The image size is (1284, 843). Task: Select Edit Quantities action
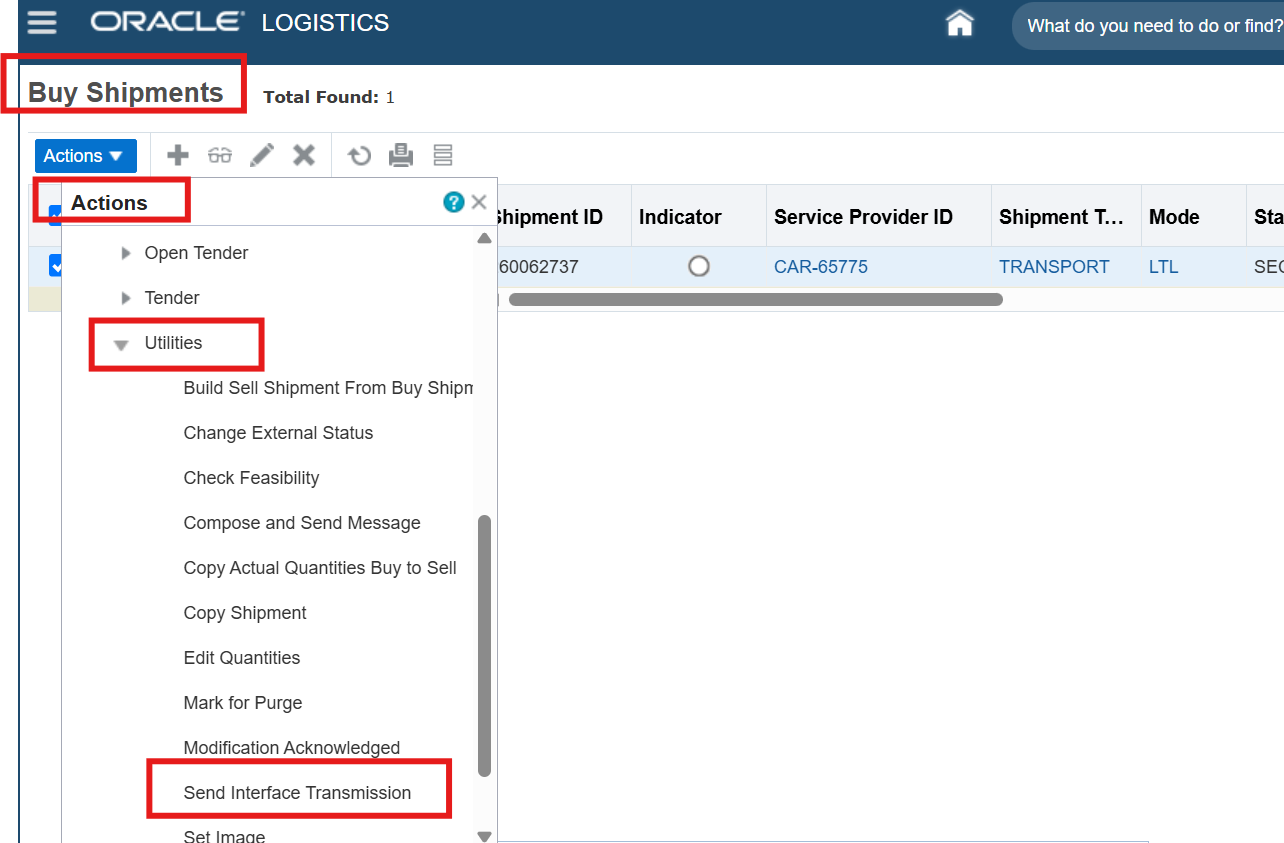(242, 658)
